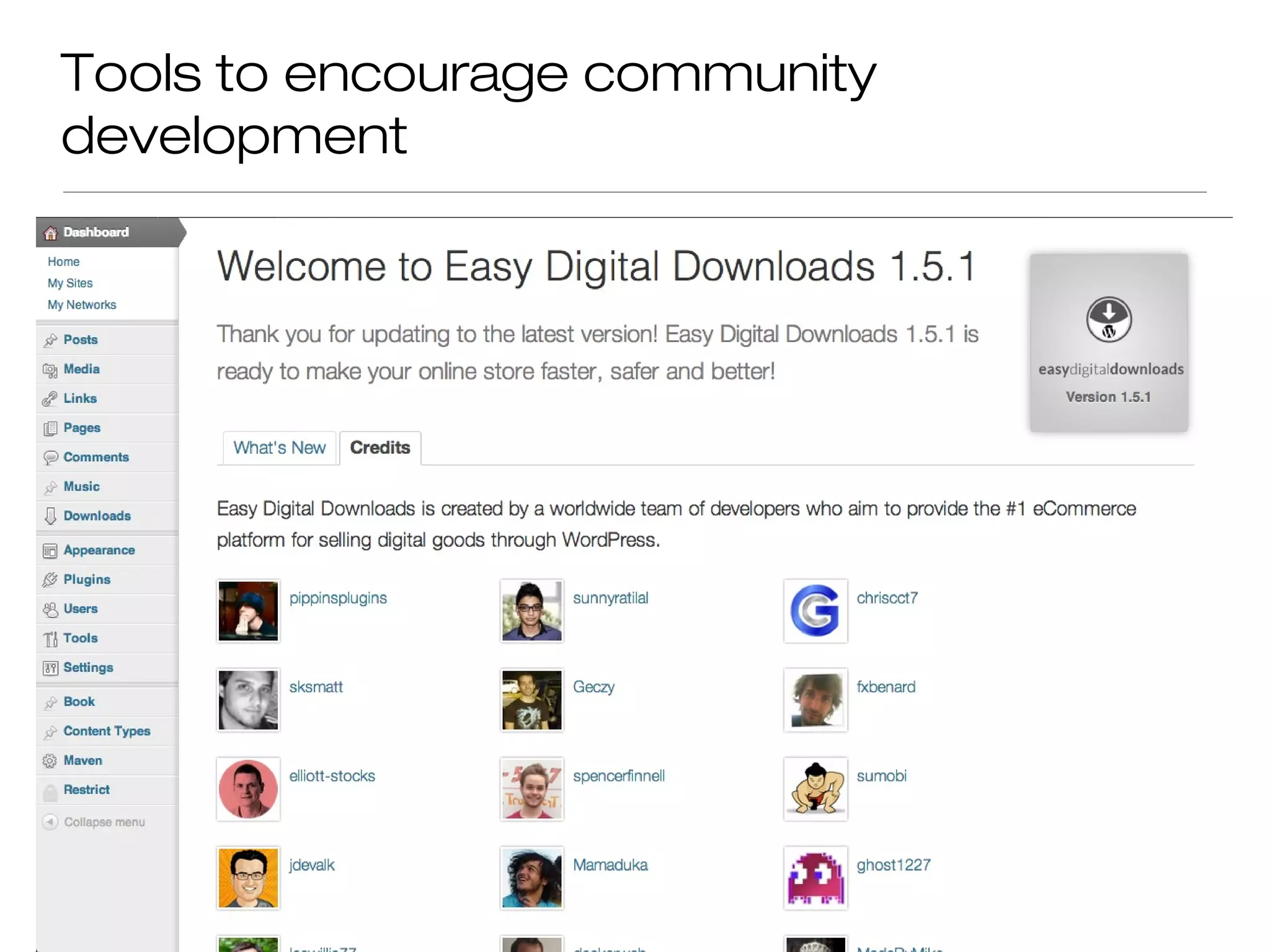Click the Settings sliders icon

pyautogui.click(x=50, y=668)
